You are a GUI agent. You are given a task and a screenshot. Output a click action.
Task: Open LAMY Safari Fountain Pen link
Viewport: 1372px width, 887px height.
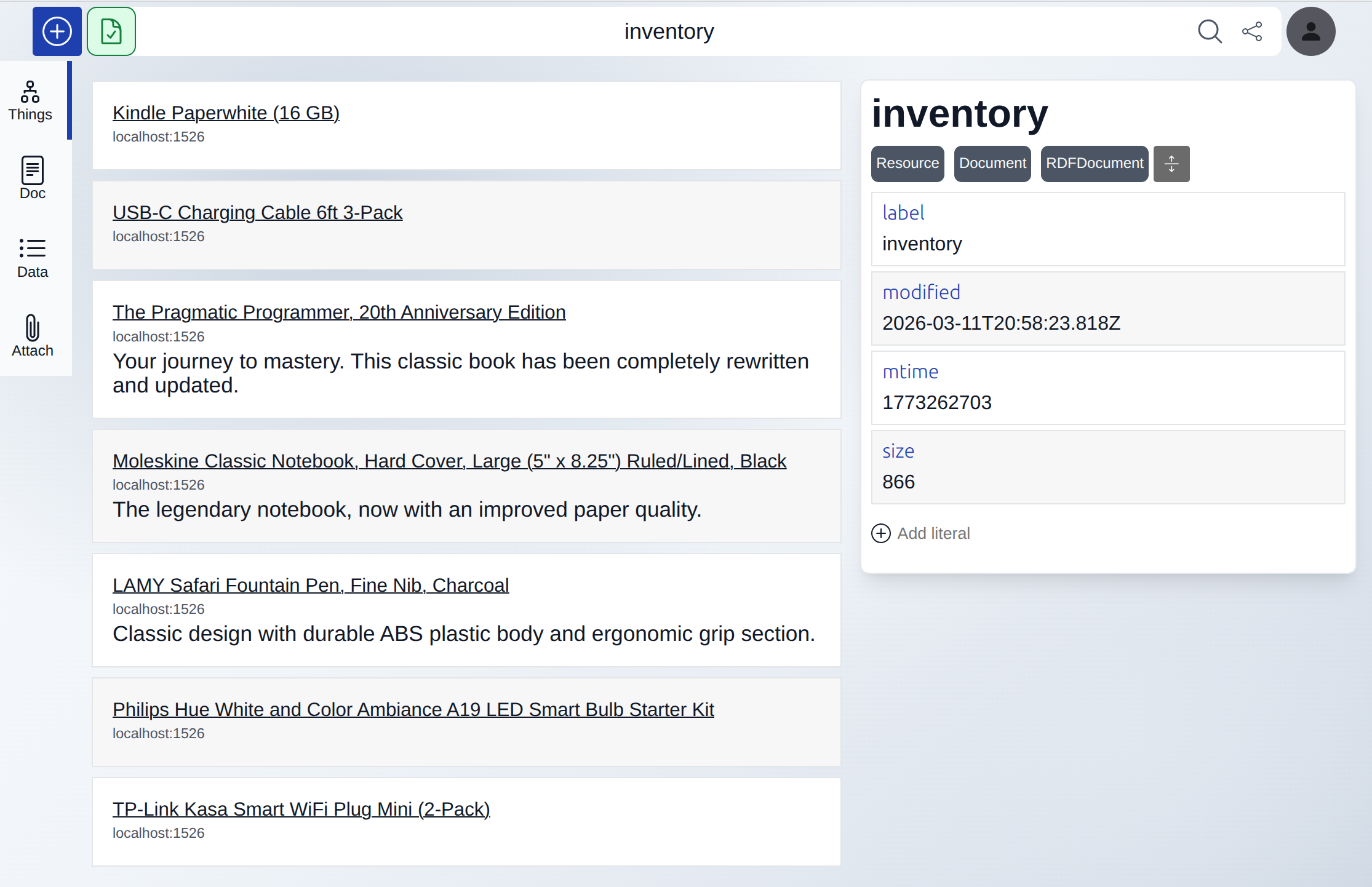(x=311, y=585)
